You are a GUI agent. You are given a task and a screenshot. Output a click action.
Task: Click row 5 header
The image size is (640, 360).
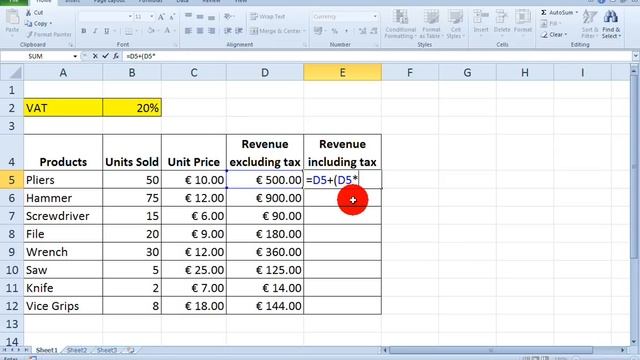click(x=11, y=180)
